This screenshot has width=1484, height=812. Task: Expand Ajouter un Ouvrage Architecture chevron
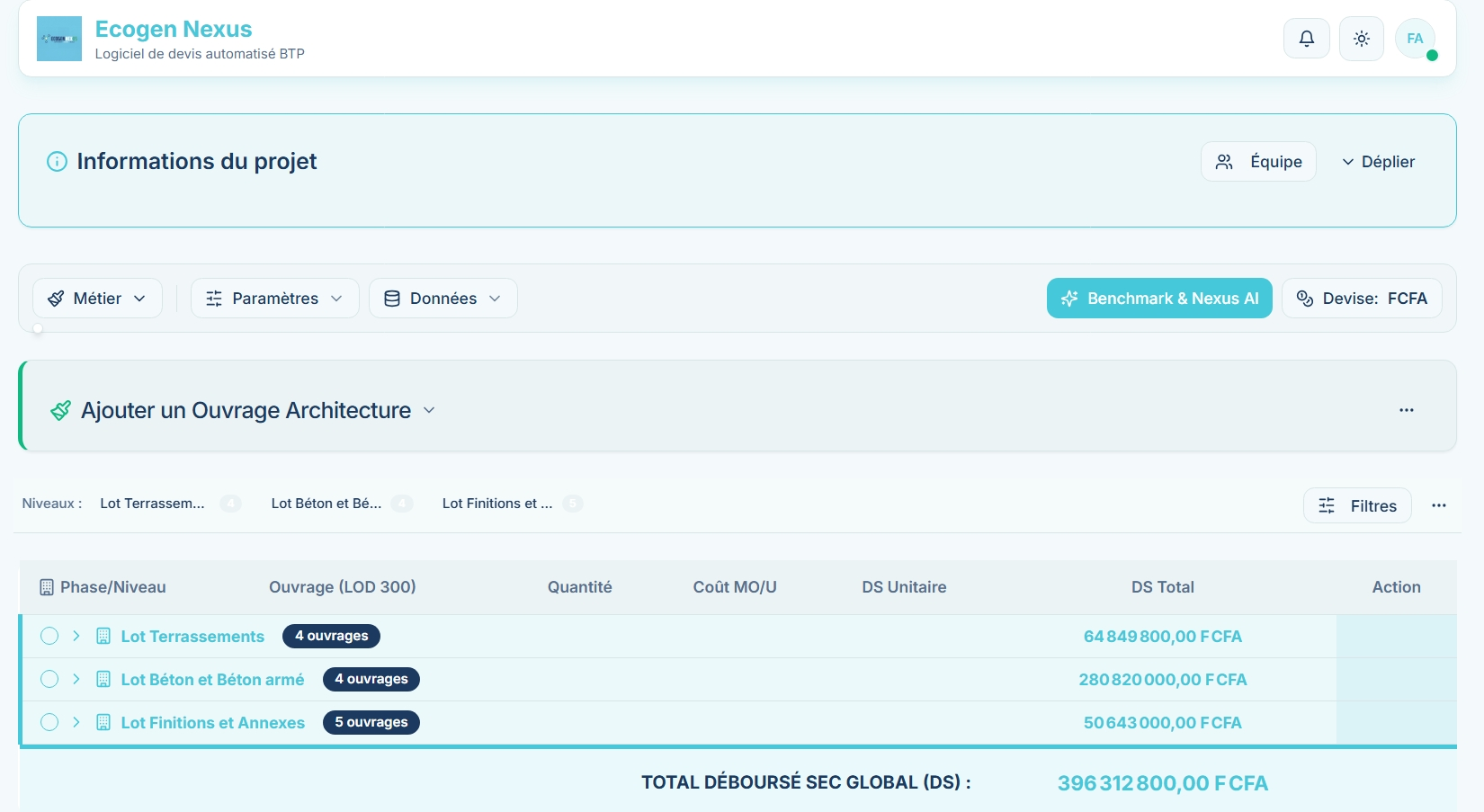[x=429, y=410]
